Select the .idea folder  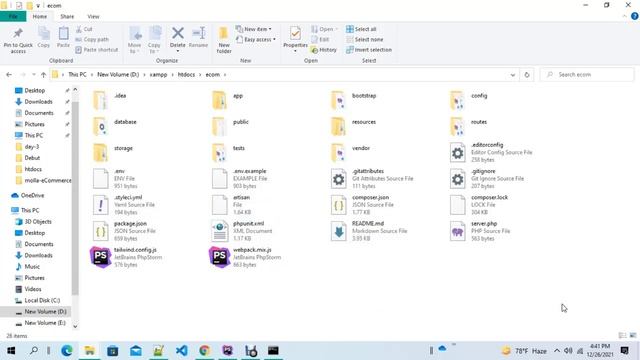click(109, 100)
